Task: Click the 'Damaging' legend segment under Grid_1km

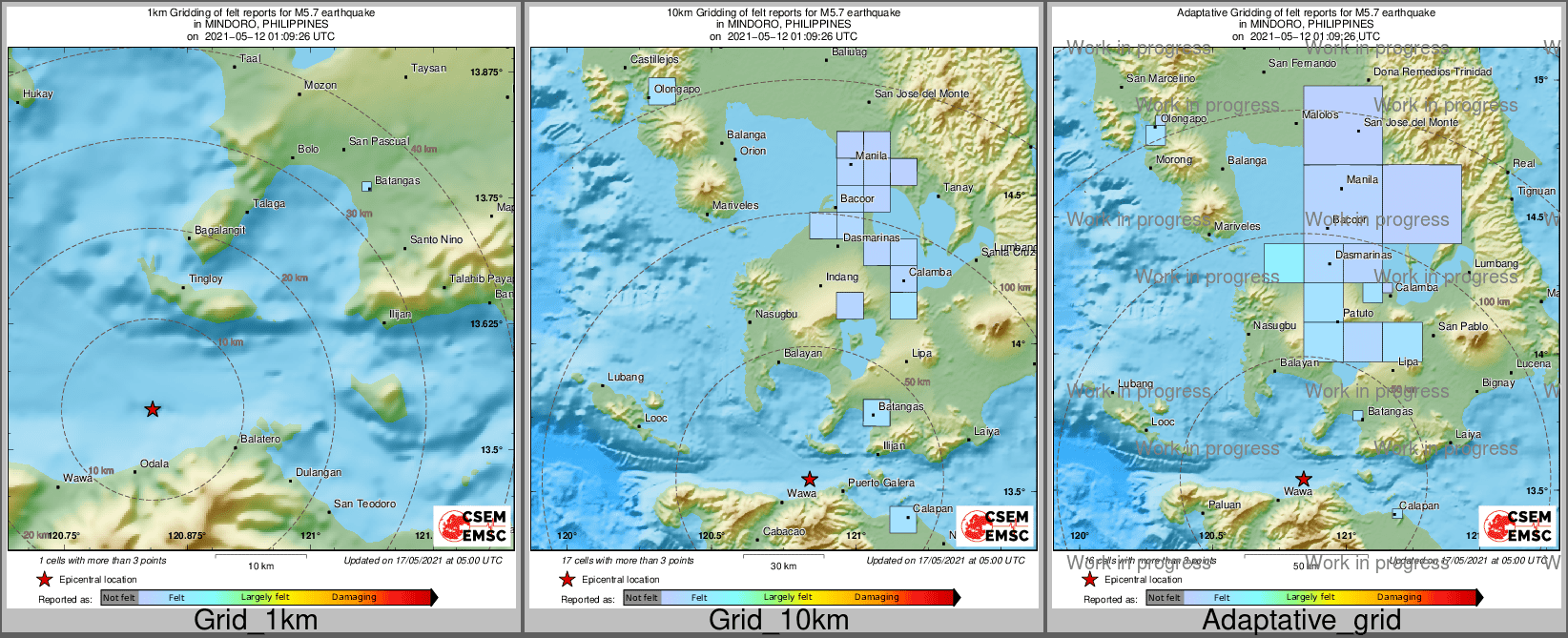Action: click(354, 597)
